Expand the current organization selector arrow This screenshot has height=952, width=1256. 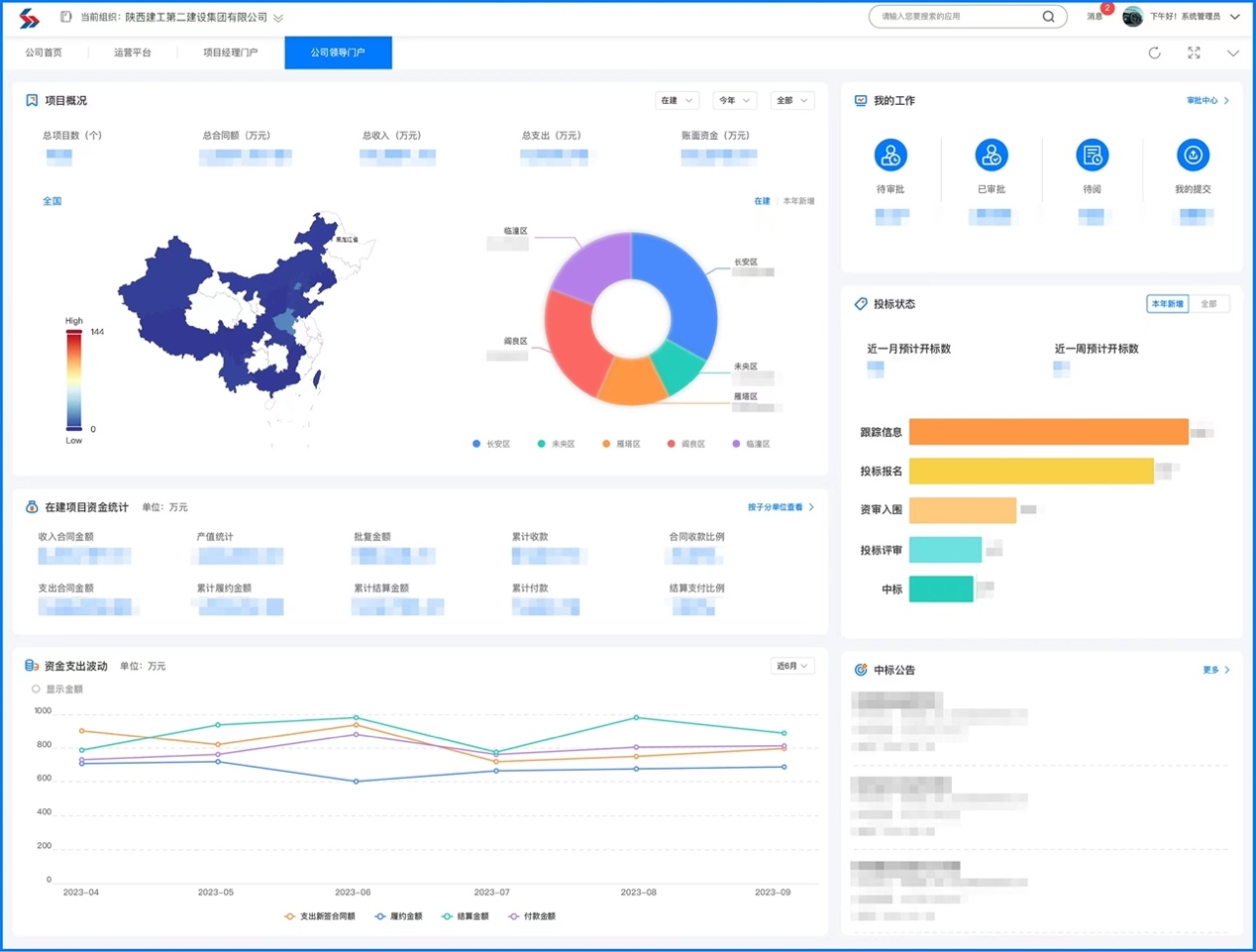[278, 18]
